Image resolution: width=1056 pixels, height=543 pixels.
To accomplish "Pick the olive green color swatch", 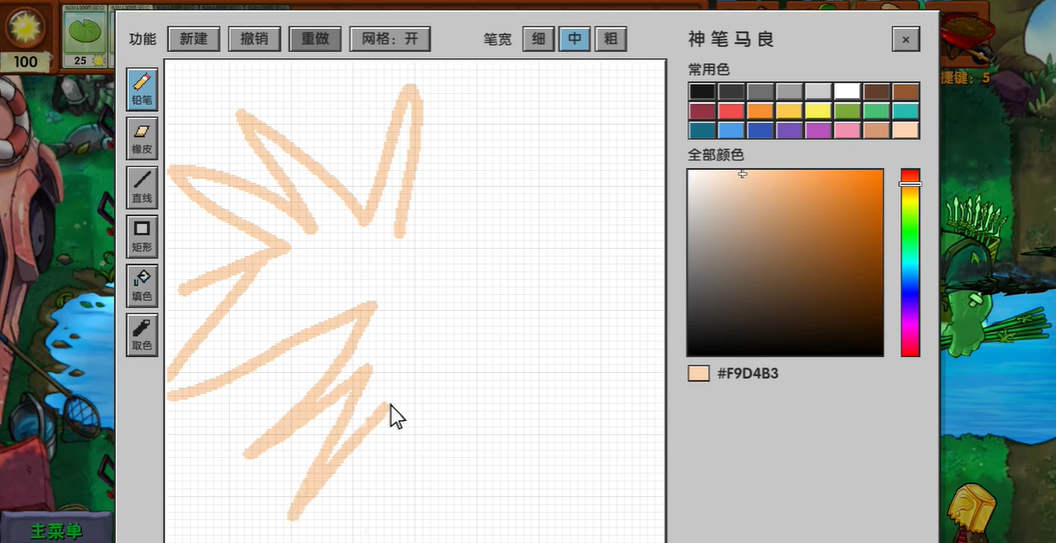I will click(x=847, y=111).
